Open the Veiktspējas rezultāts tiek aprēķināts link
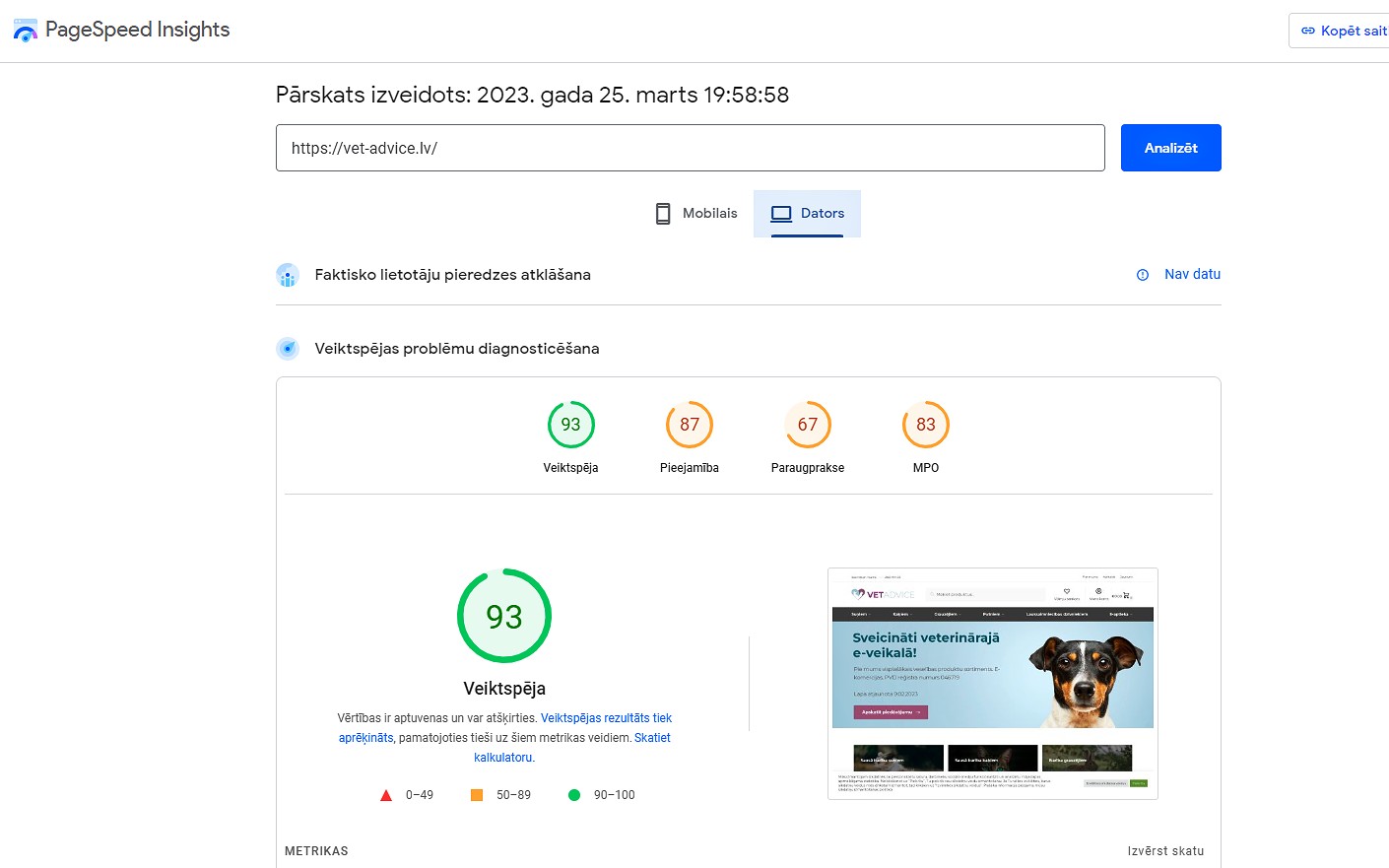Viewport: 1389px width, 868px height. click(x=606, y=718)
